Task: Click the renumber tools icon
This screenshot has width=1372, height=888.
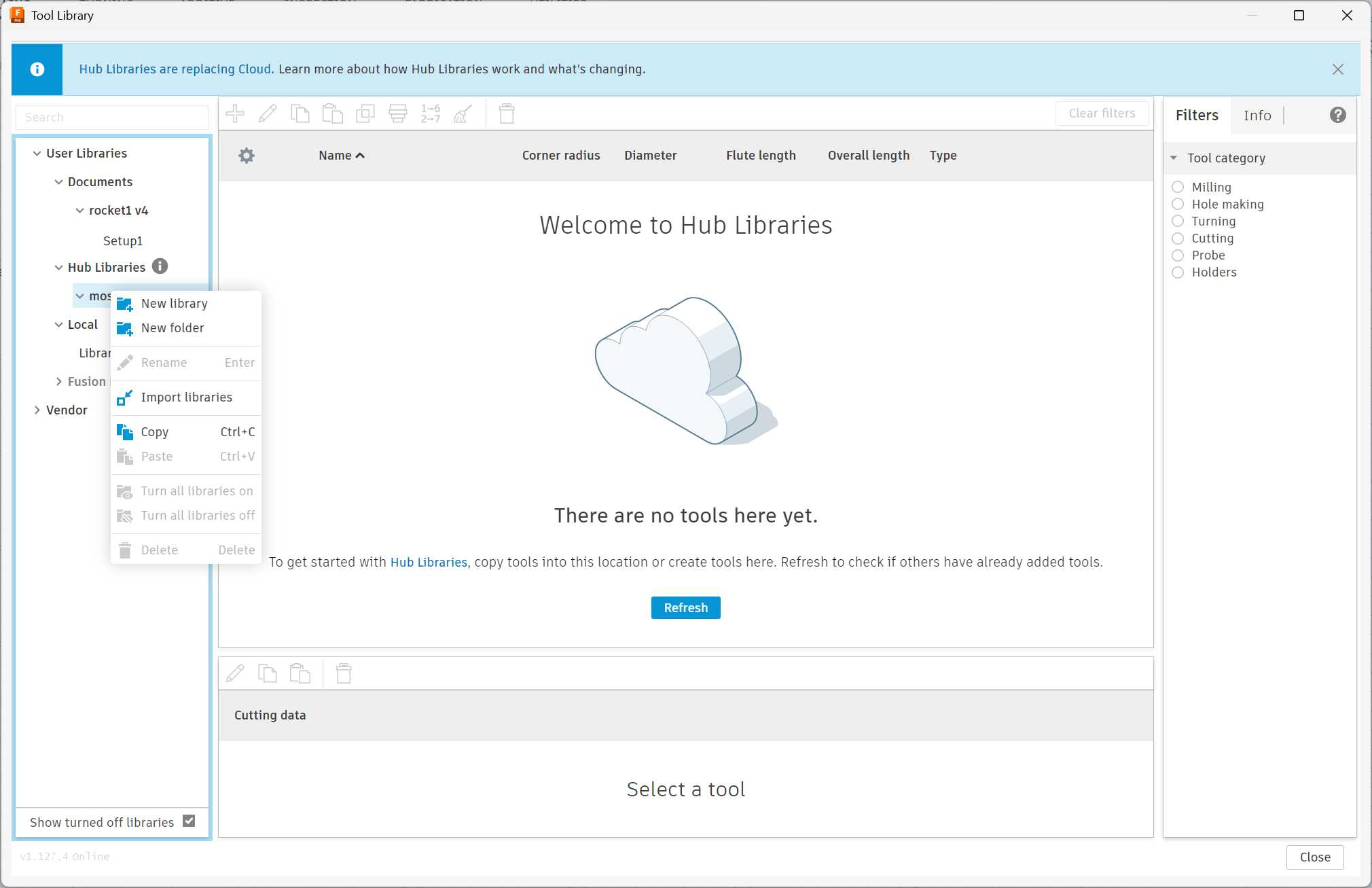Action: click(431, 113)
